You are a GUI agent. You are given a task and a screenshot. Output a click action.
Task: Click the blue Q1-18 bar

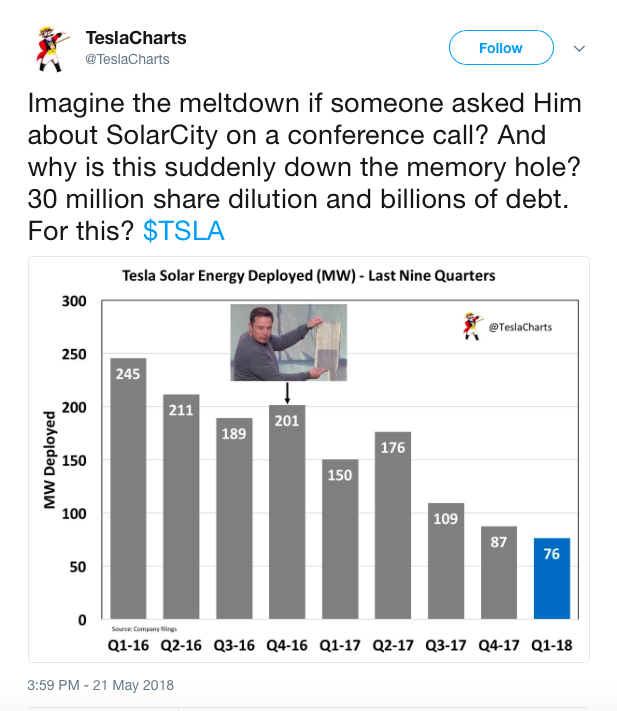[x=551, y=578]
